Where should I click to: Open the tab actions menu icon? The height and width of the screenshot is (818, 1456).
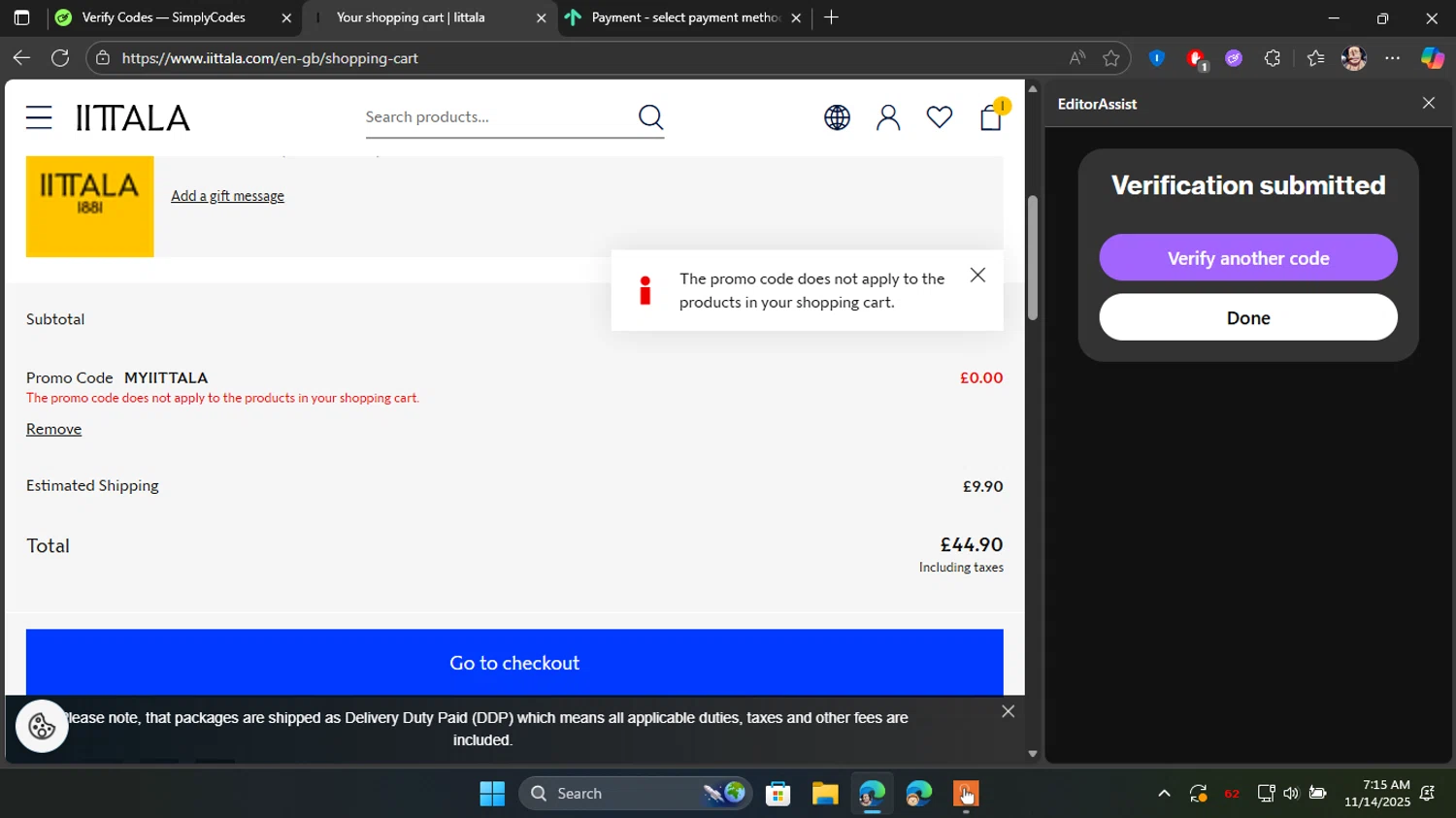(x=21, y=17)
